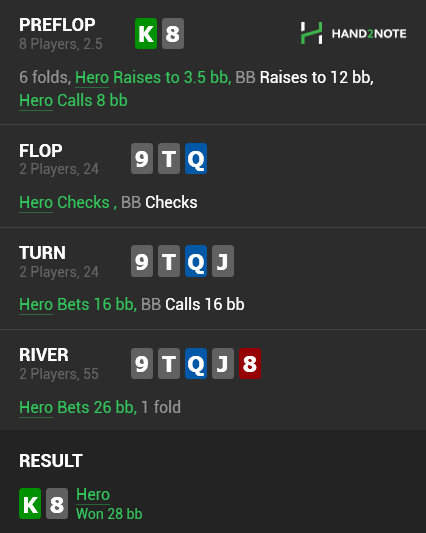Open Hero link in 'Hero Checks'
The width and height of the screenshot is (426, 533).
point(36,202)
